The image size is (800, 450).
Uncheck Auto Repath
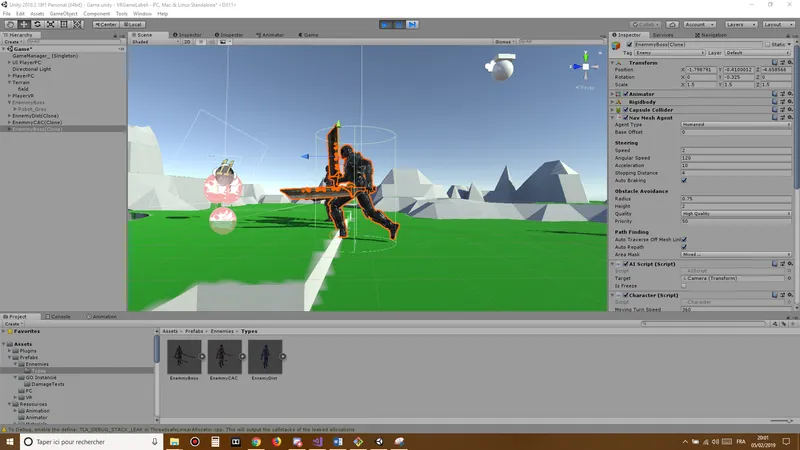tap(684, 247)
